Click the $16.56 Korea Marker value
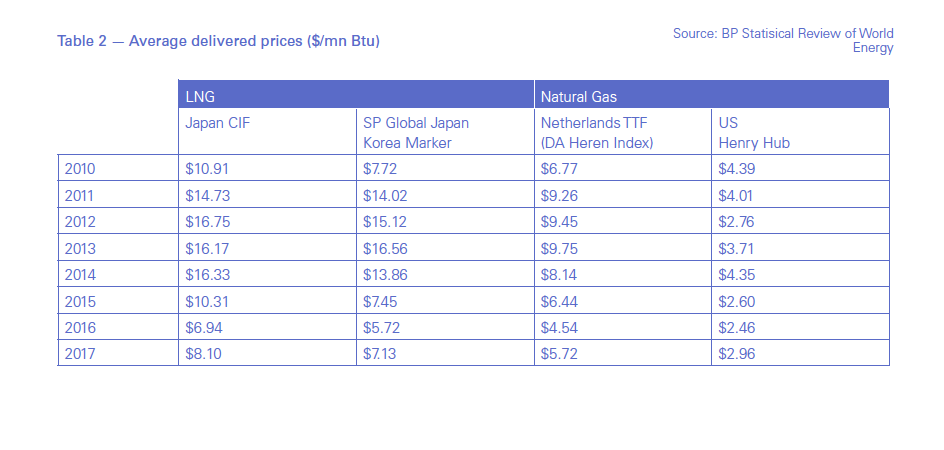The height and width of the screenshot is (450, 944). click(385, 248)
